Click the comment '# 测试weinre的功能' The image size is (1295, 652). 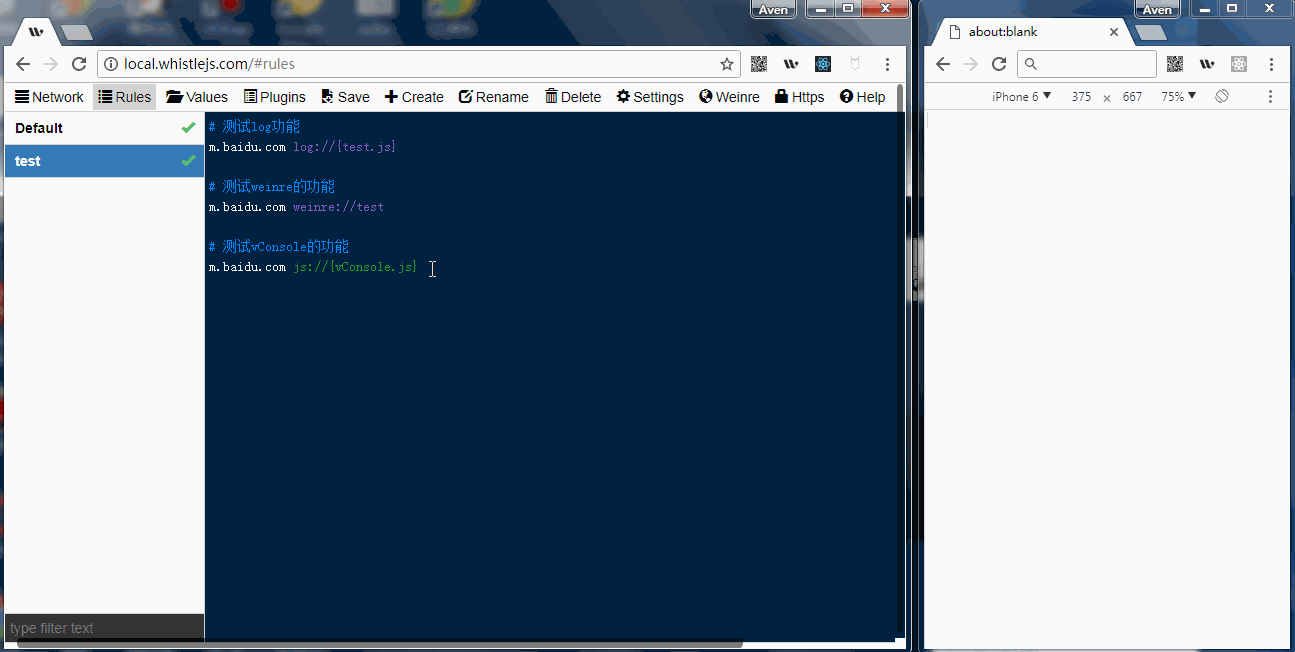click(x=271, y=187)
